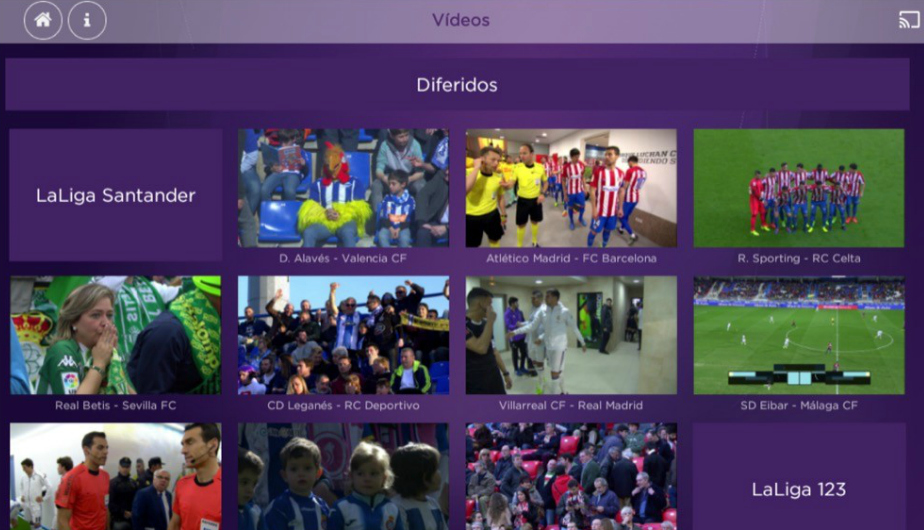Play the D. Alavés - Valencia CF video thumbnail
This screenshot has width=924, height=530.
click(x=343, y=188)
